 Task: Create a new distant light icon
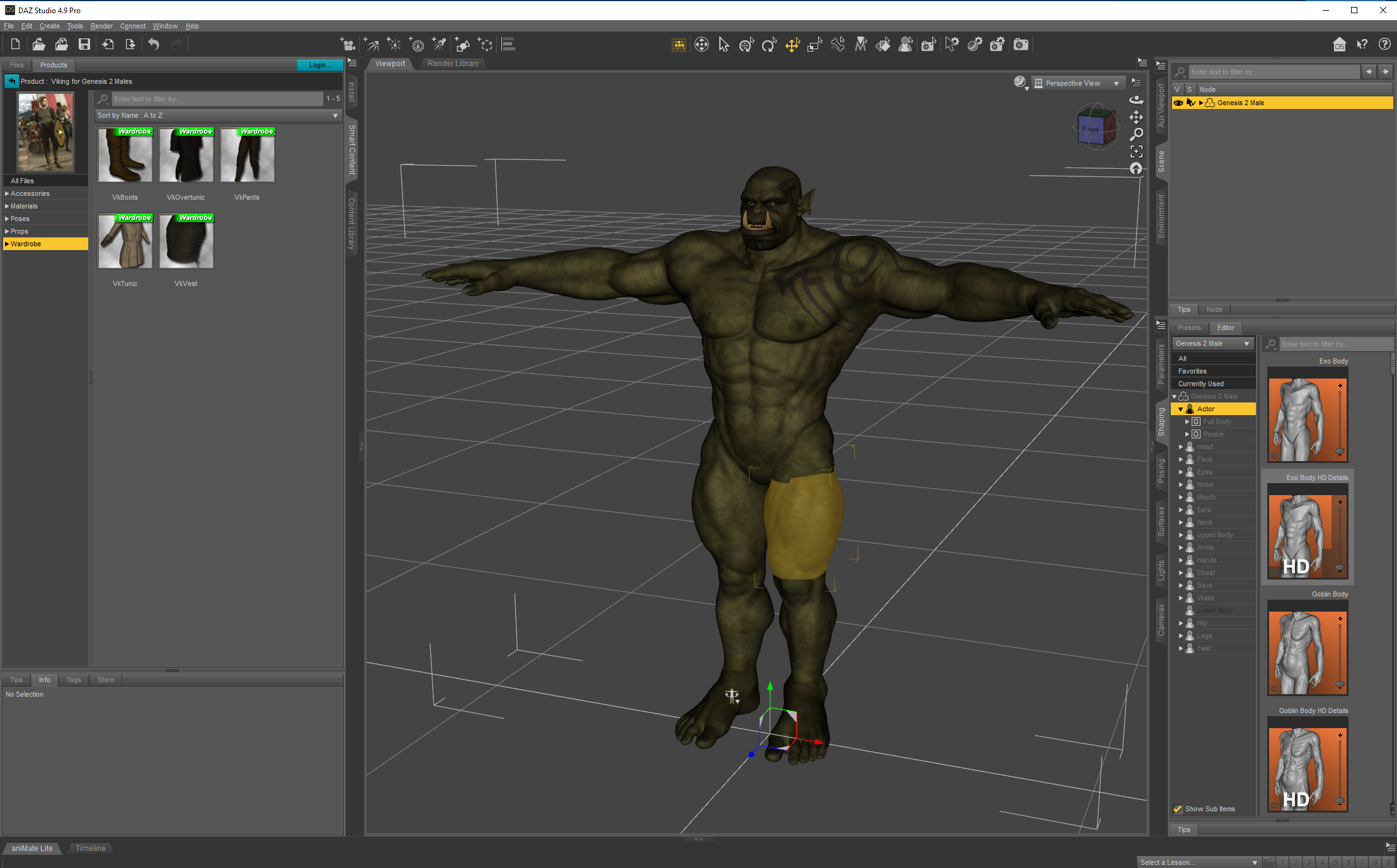(x=371, y=44)
